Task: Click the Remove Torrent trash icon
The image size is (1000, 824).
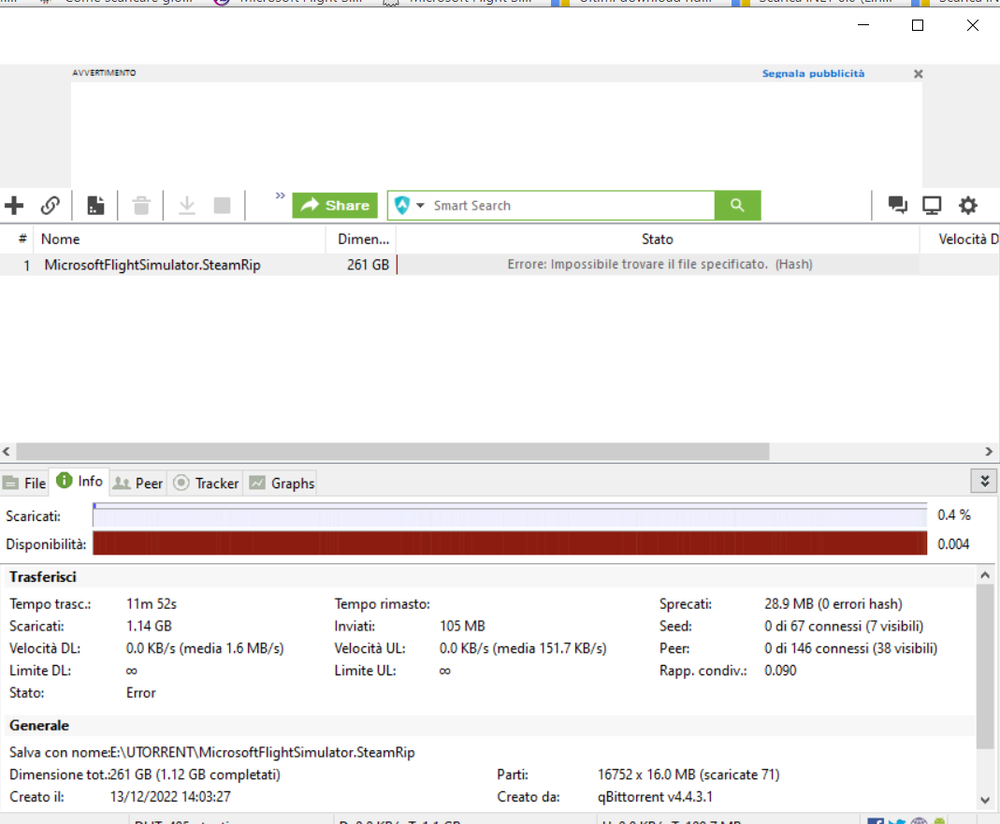Action: 142,205
